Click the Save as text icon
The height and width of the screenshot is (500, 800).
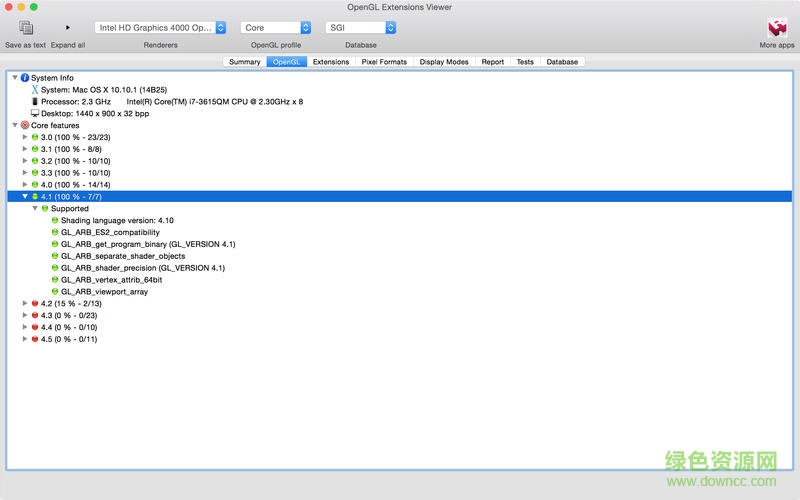26,28
